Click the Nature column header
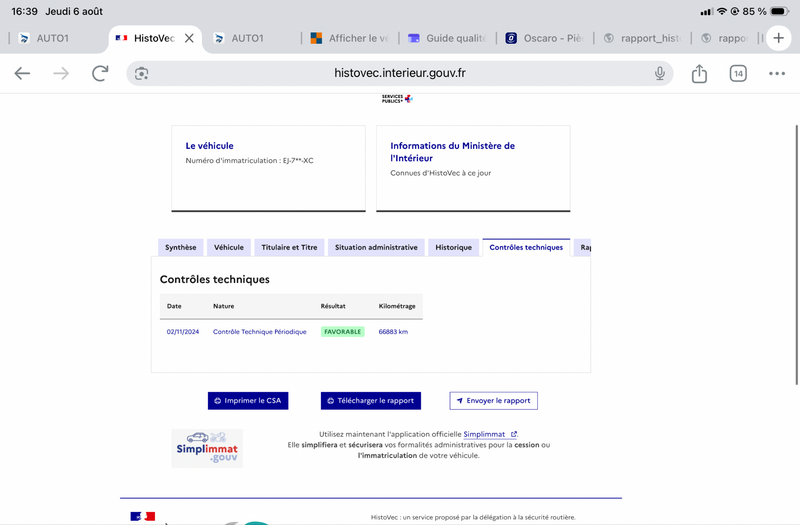The height and width of the screenshot is (525, 800). point(223,306)
